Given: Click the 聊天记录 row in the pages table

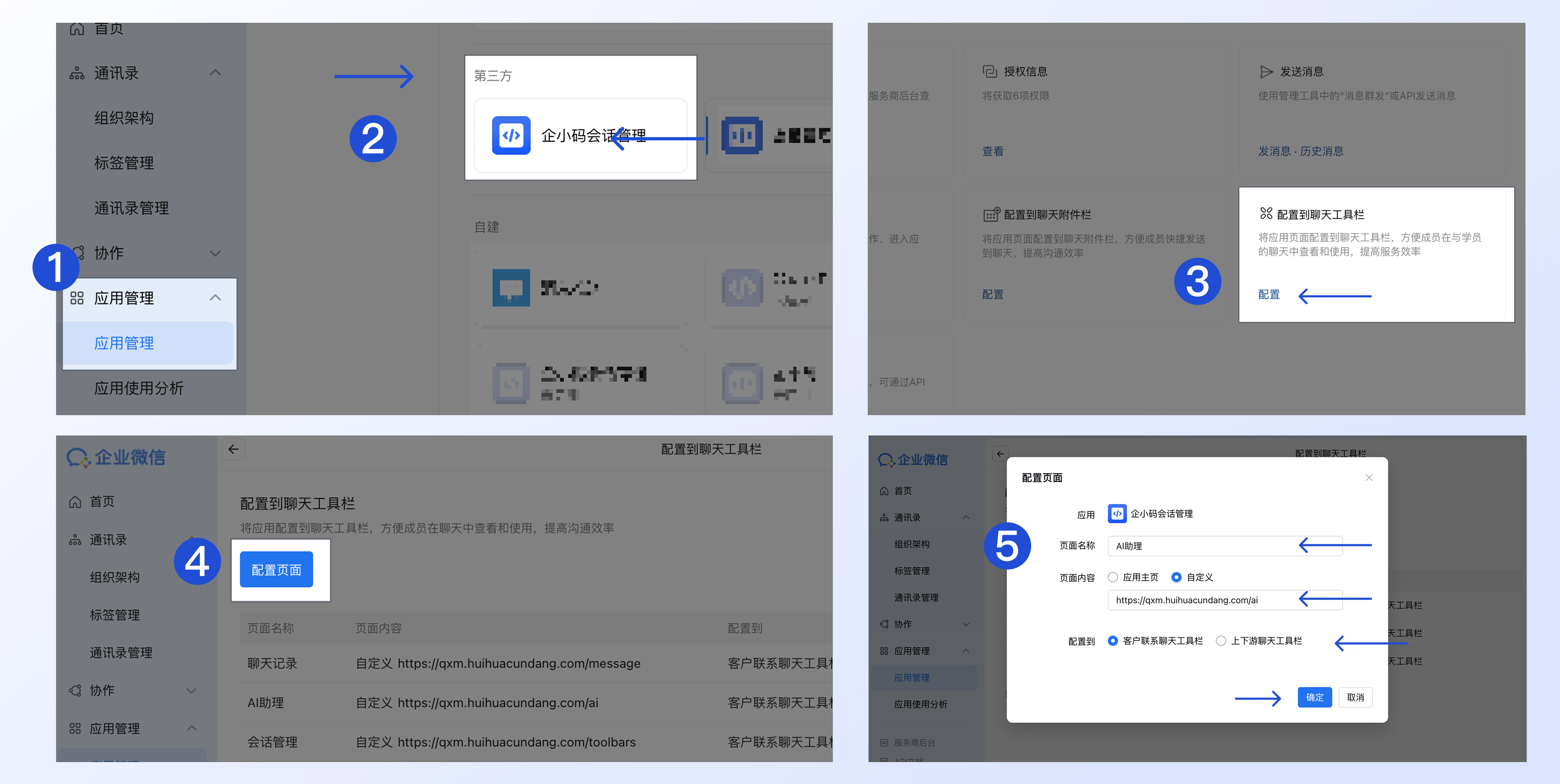Looking at the screenshot, I should point(536,663).
